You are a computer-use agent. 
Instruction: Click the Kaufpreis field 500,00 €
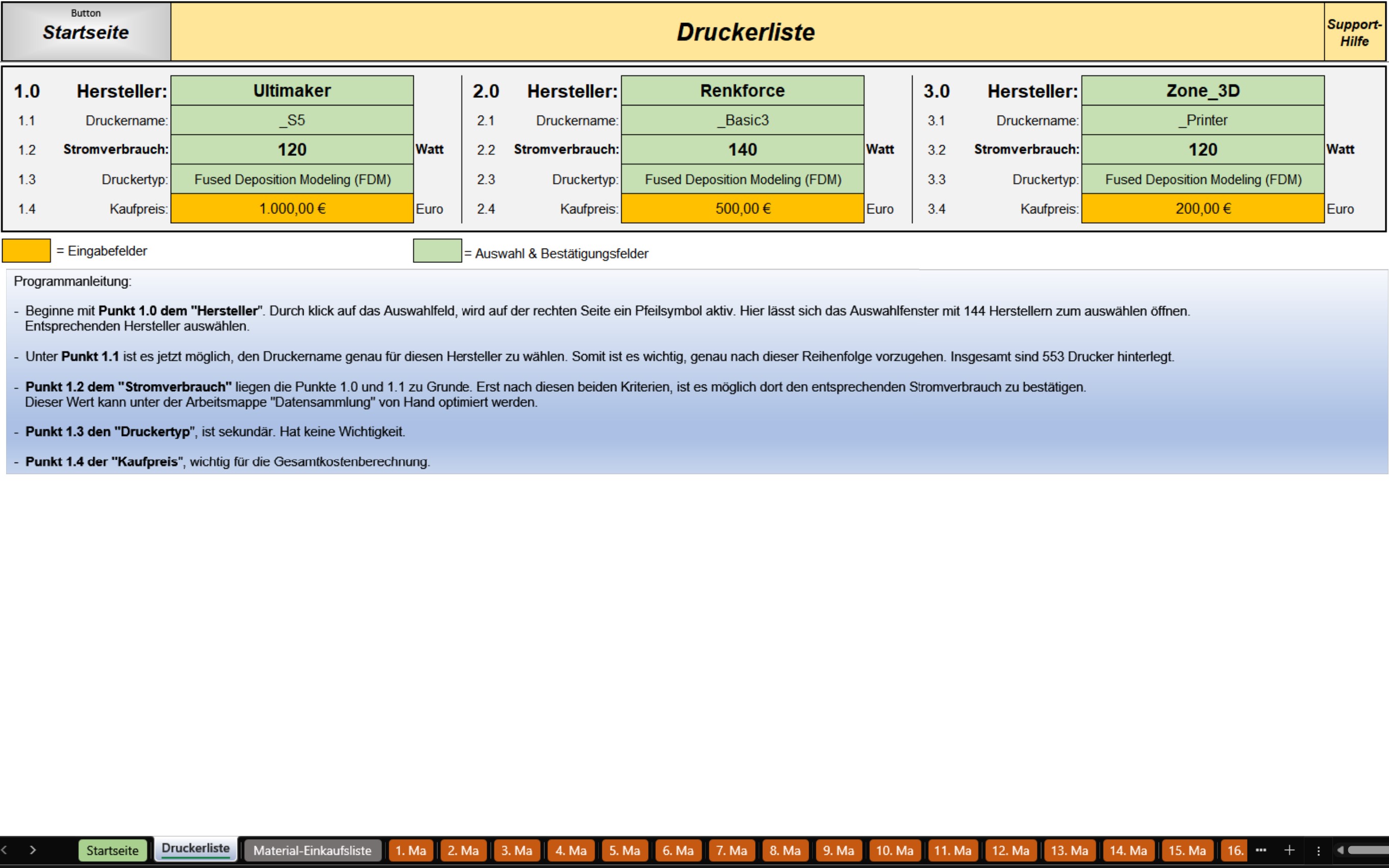coord(742,208)
